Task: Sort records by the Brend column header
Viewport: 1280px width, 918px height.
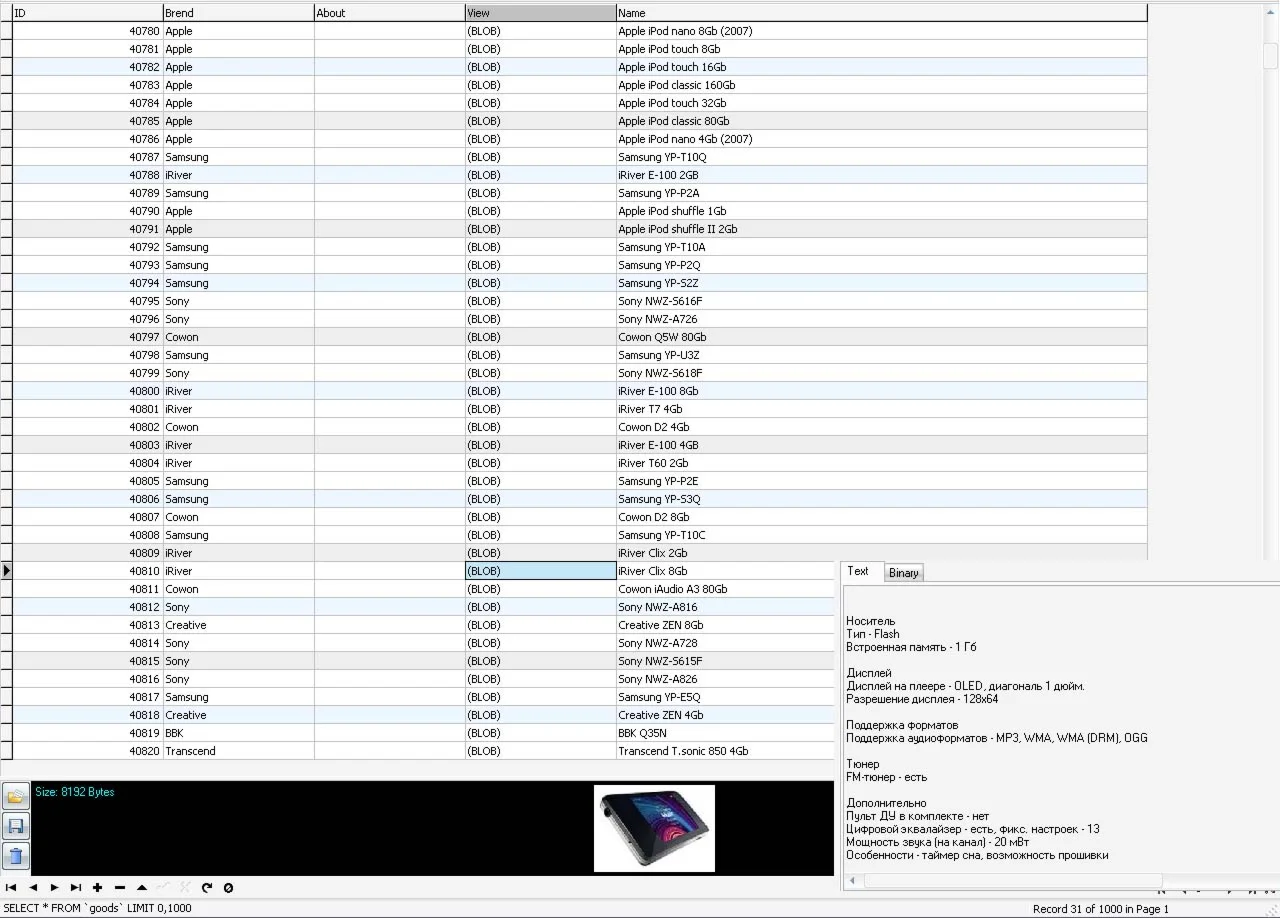Action: [238, 12]
